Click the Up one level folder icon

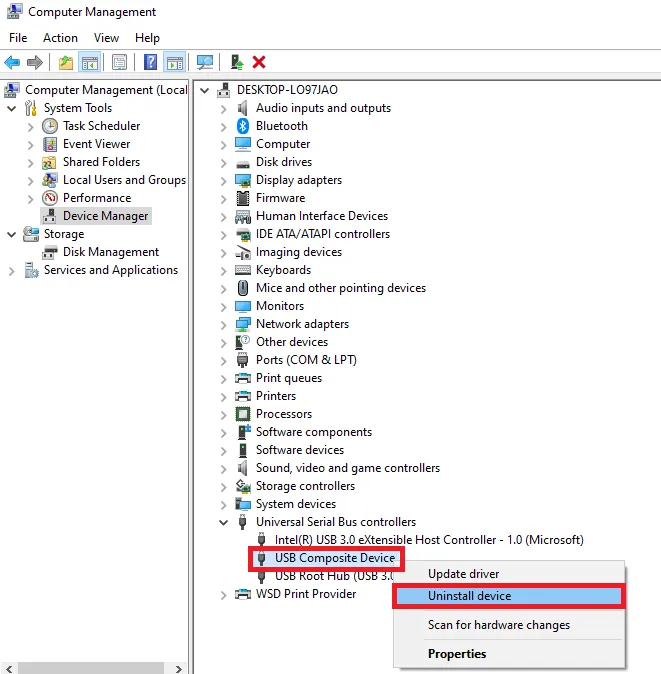click(x=65, y=62)
